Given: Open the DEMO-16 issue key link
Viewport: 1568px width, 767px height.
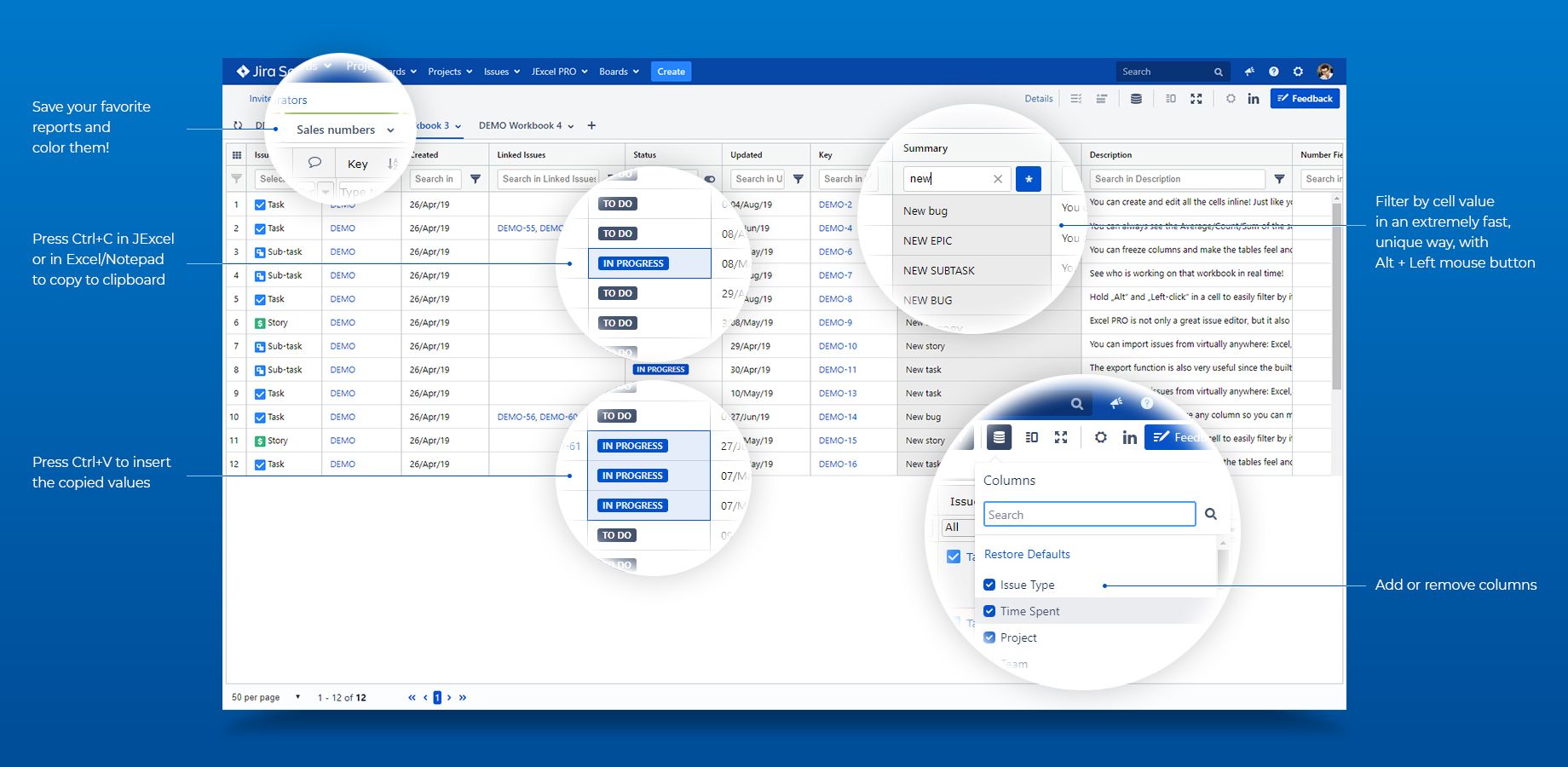Looking at the screenshot, I should click(x=838, y=464).
